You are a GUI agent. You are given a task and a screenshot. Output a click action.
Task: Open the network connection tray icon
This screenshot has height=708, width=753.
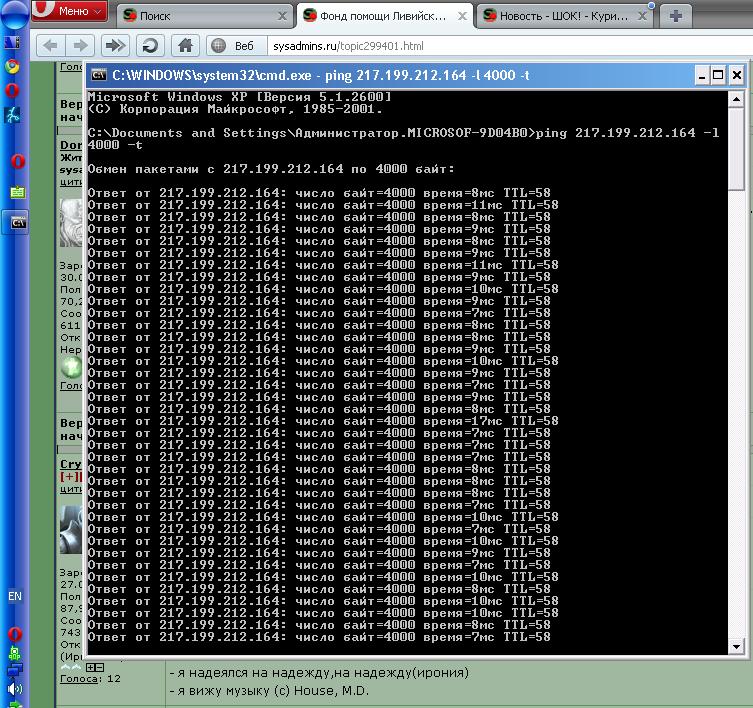[x=14, y=669]
